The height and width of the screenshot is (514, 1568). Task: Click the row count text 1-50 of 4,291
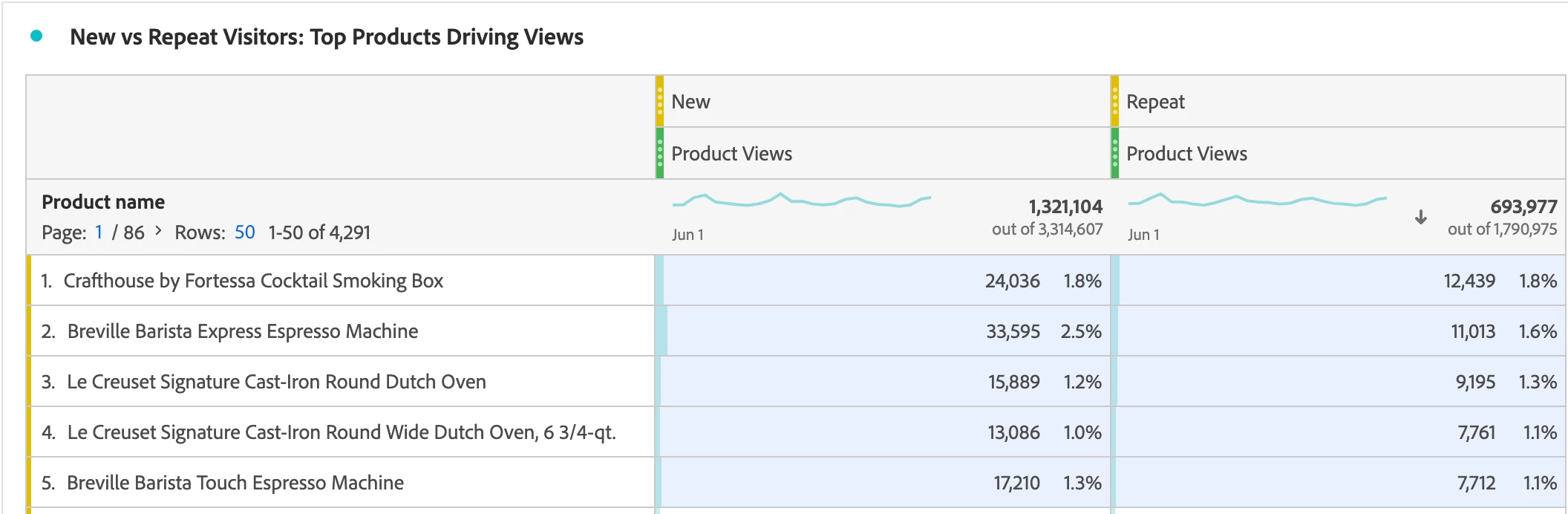[319, 232]
